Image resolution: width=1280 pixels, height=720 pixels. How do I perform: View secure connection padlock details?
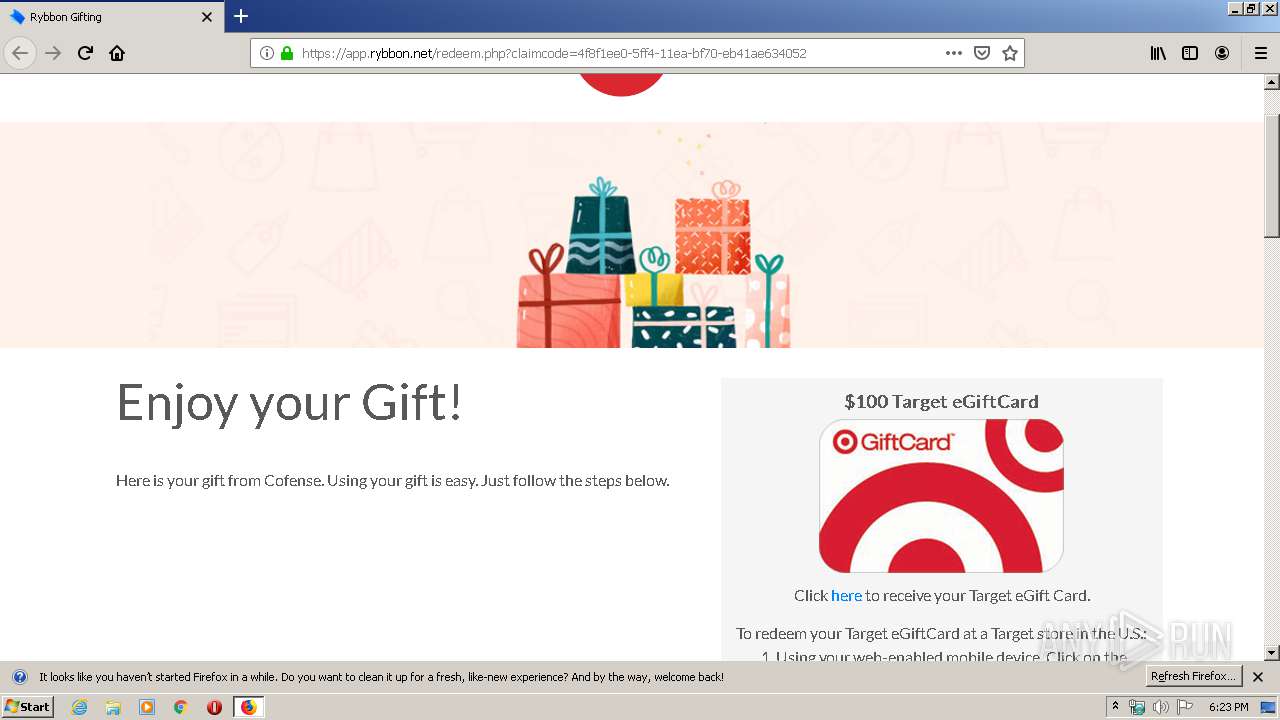[x=287, y=53]
